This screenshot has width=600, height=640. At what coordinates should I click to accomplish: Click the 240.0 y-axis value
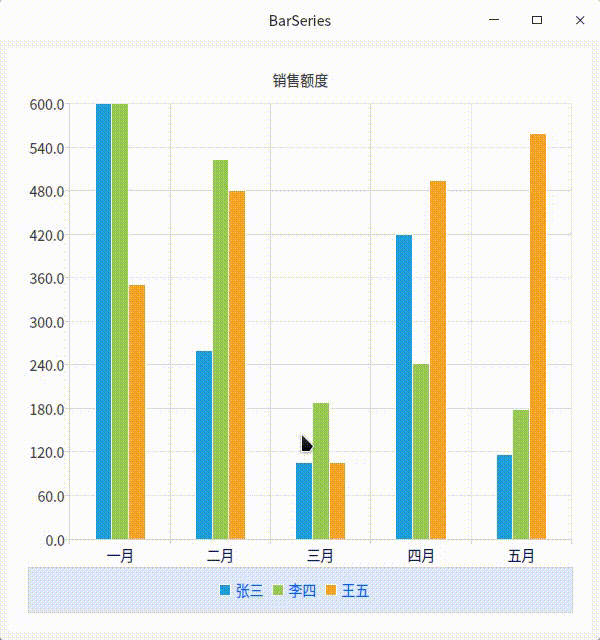point(47,365)
